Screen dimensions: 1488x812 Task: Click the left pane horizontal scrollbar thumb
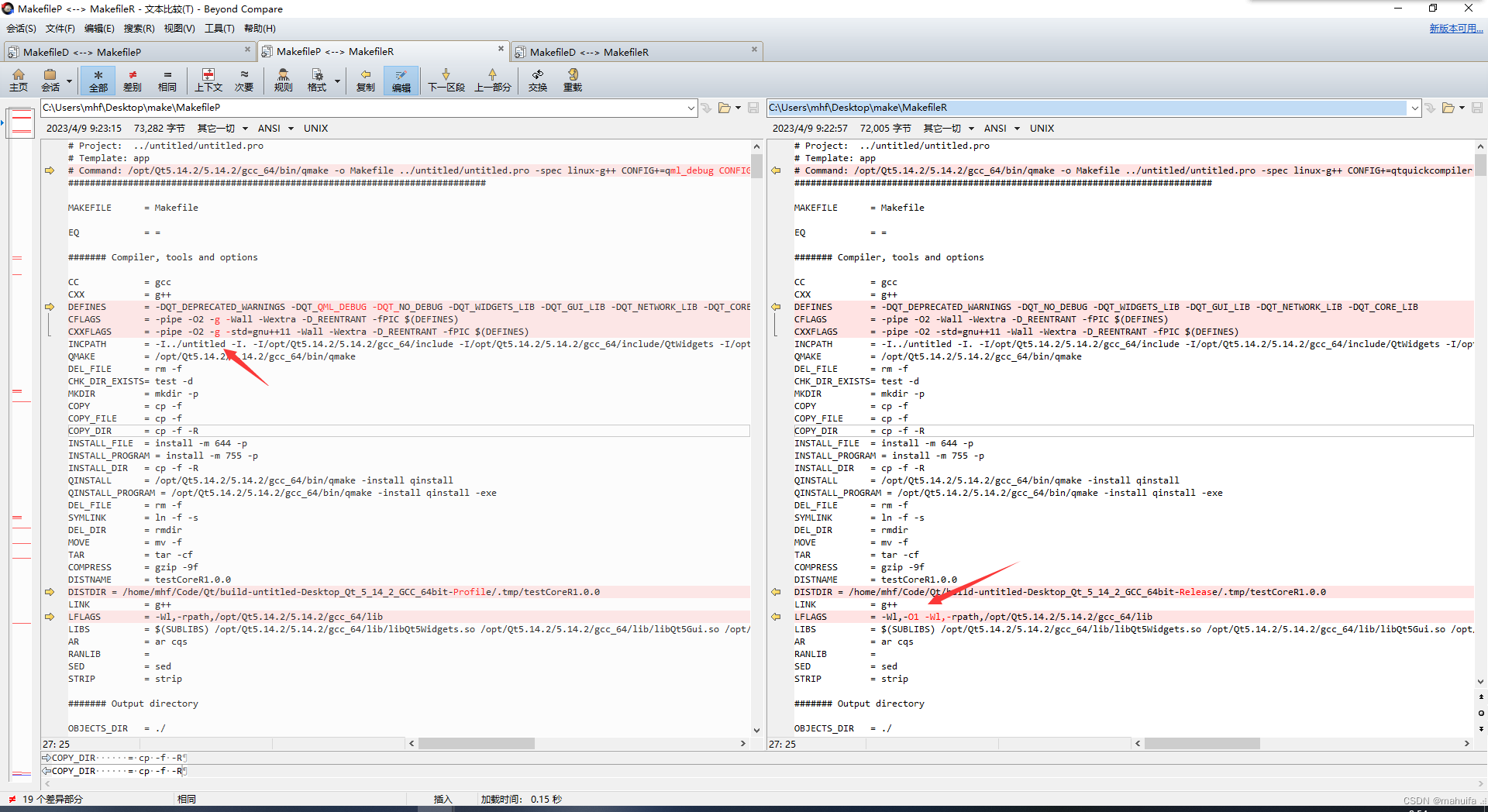477,744
